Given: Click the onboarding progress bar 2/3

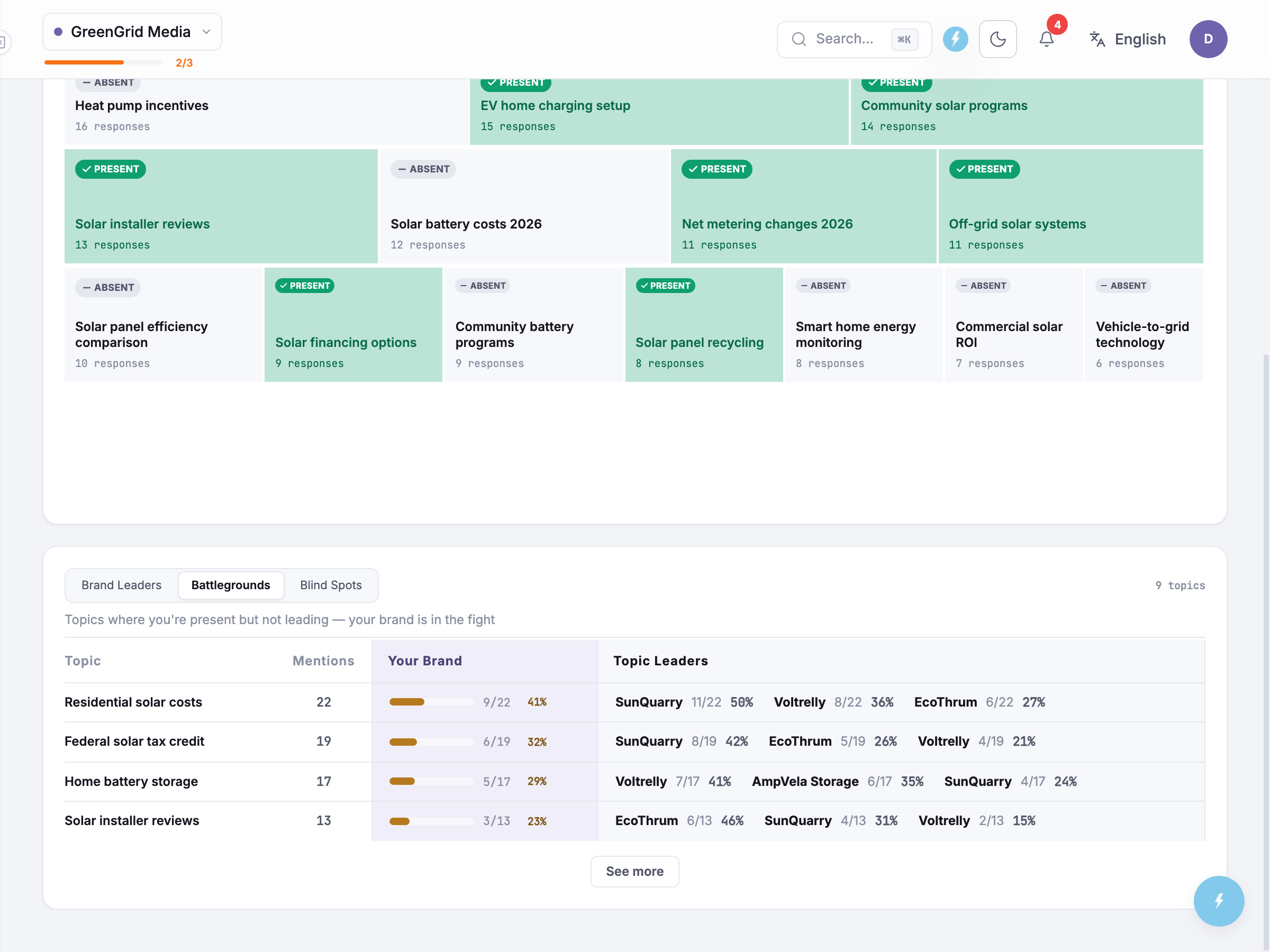Looking at the screenshot, I should click(104, 62).
